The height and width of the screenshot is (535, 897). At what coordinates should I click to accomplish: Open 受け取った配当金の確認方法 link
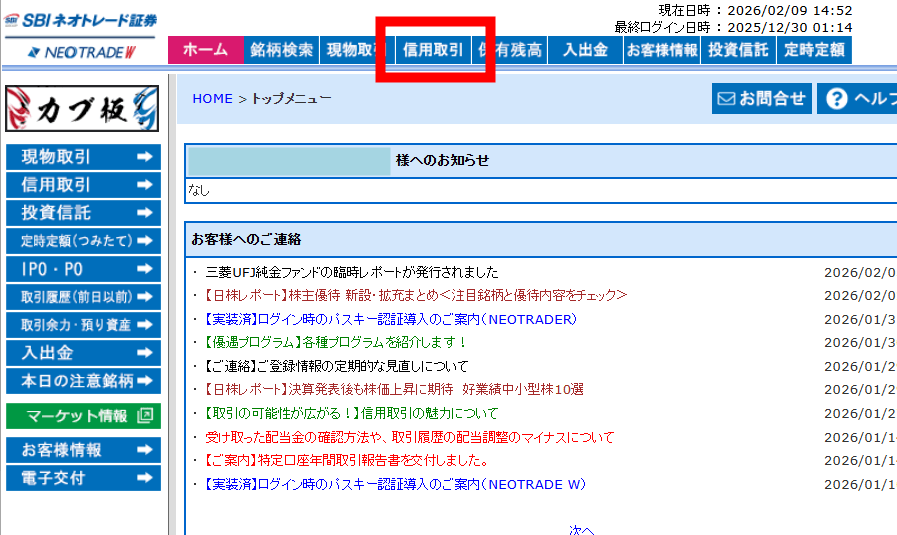(x=410, y=438)
